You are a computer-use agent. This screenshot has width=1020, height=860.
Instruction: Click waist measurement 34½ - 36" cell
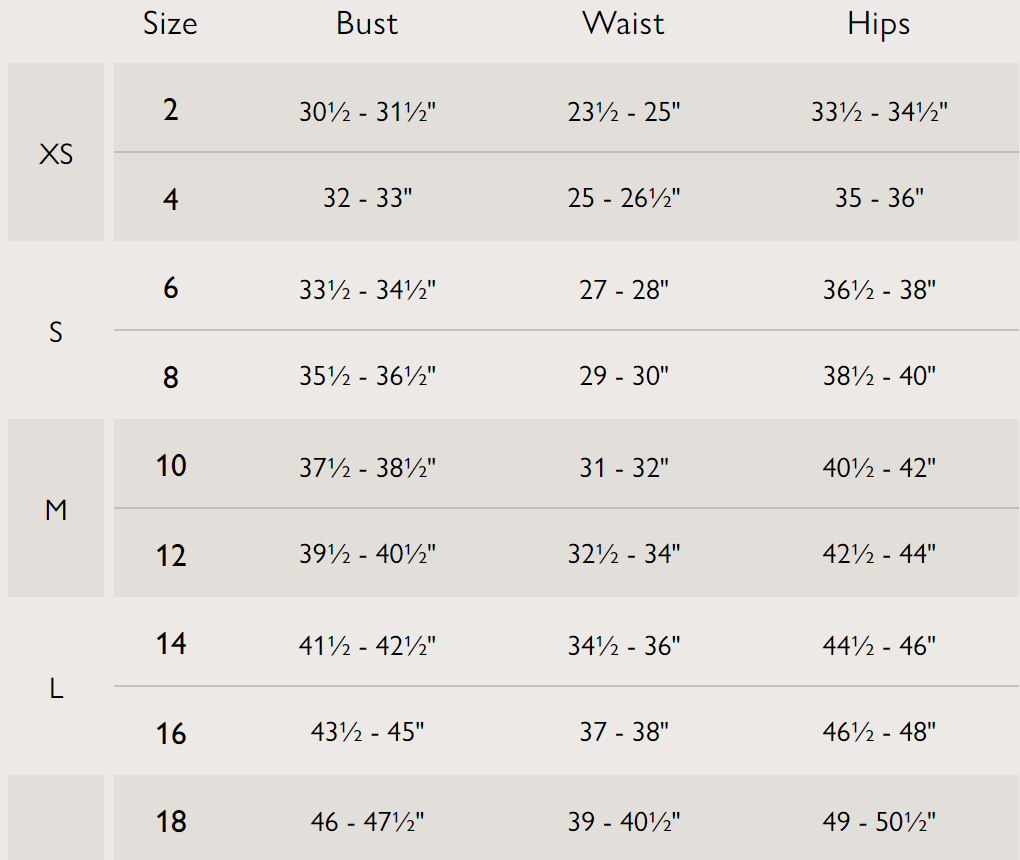[623, 645]
